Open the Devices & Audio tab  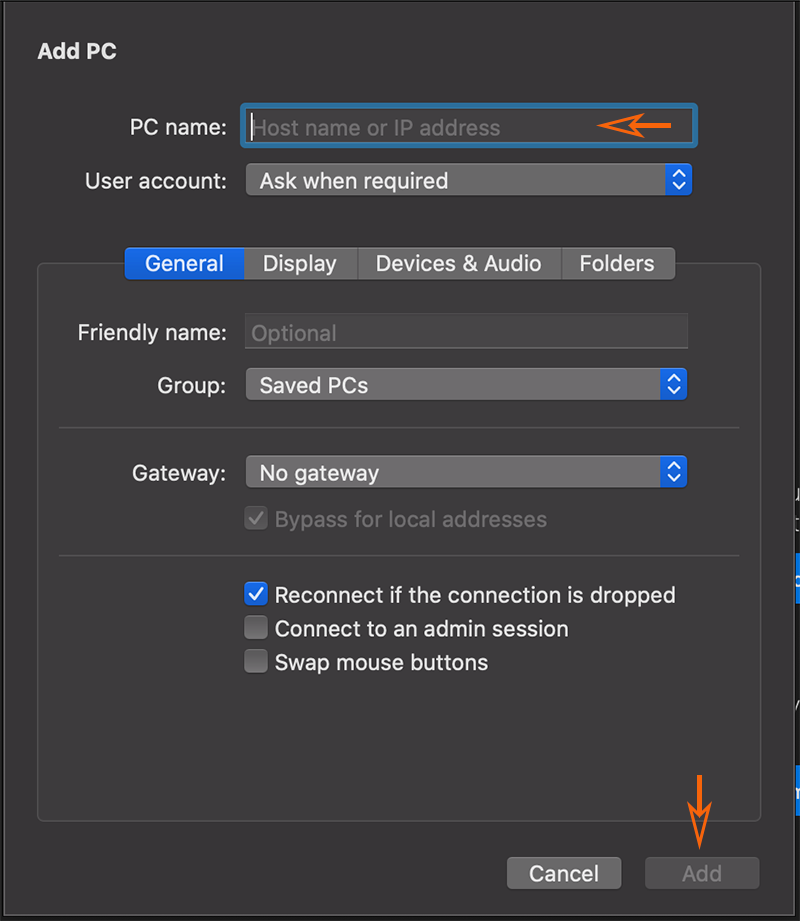[458, 263]
